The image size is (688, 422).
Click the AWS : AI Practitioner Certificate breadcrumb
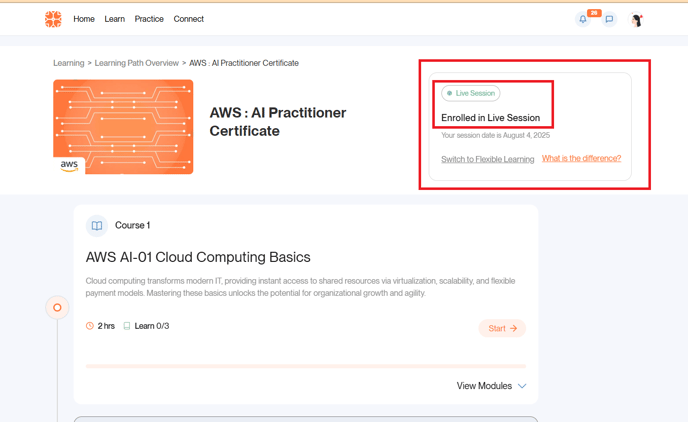click(x=244, y=63)
